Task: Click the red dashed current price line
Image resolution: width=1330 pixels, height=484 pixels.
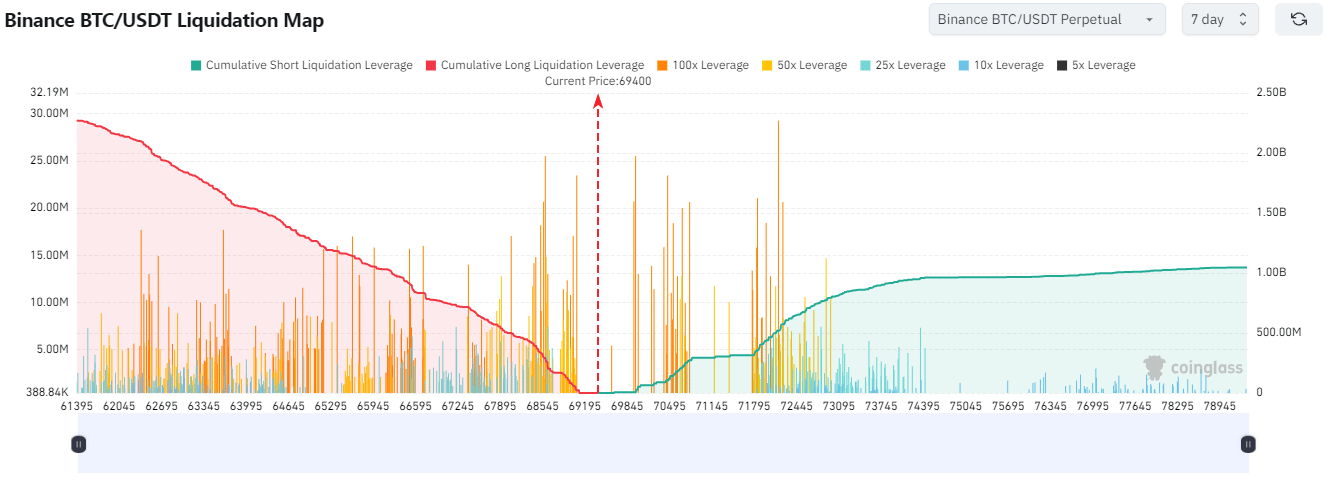Action: (x=598, y=245)
